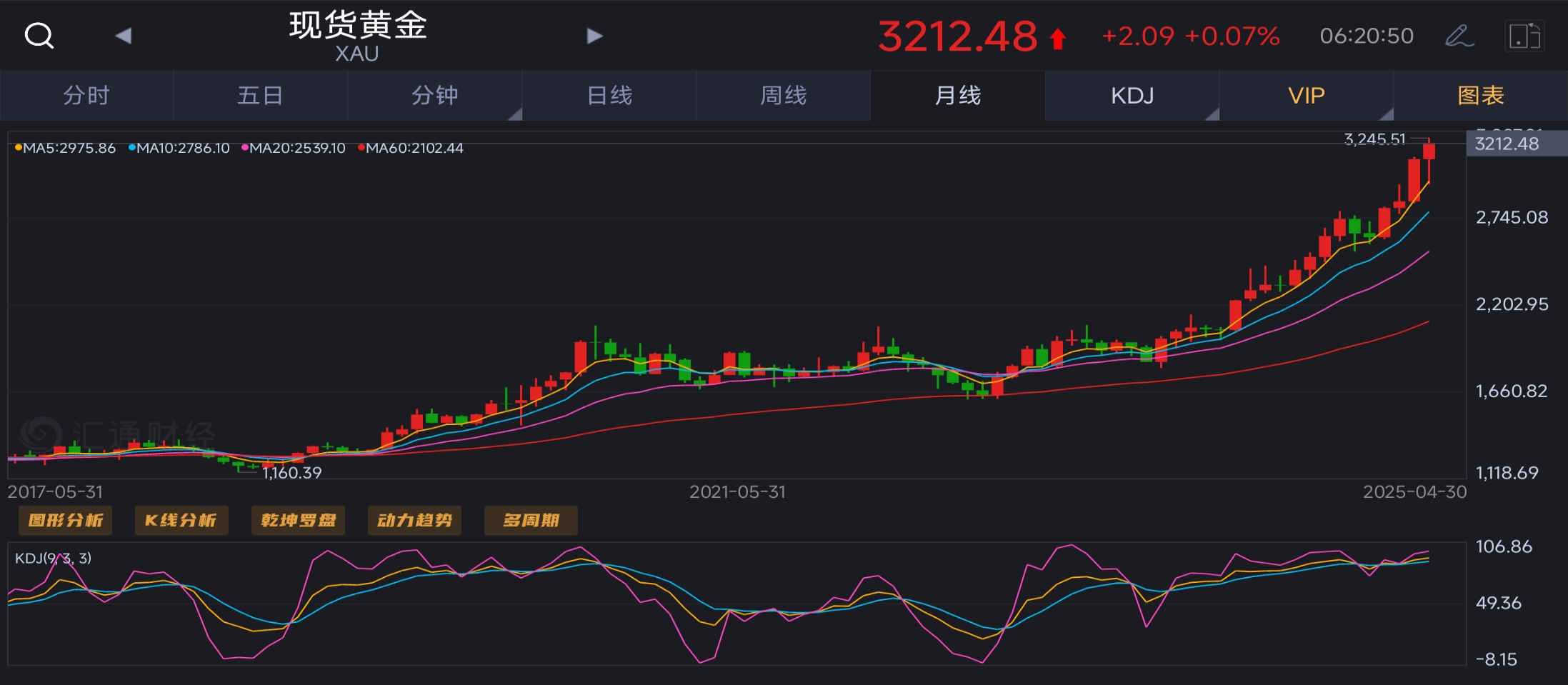
Task: Click the red price up arrow
Action: click(1058, 39)
